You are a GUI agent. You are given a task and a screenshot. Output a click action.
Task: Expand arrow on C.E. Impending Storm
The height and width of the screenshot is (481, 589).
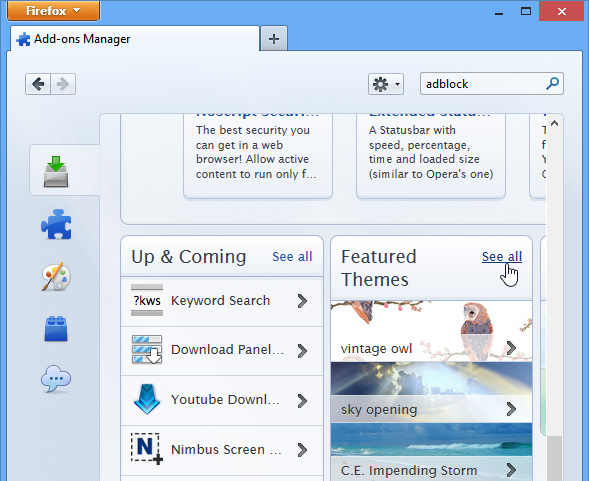click(x=511, y=470)
